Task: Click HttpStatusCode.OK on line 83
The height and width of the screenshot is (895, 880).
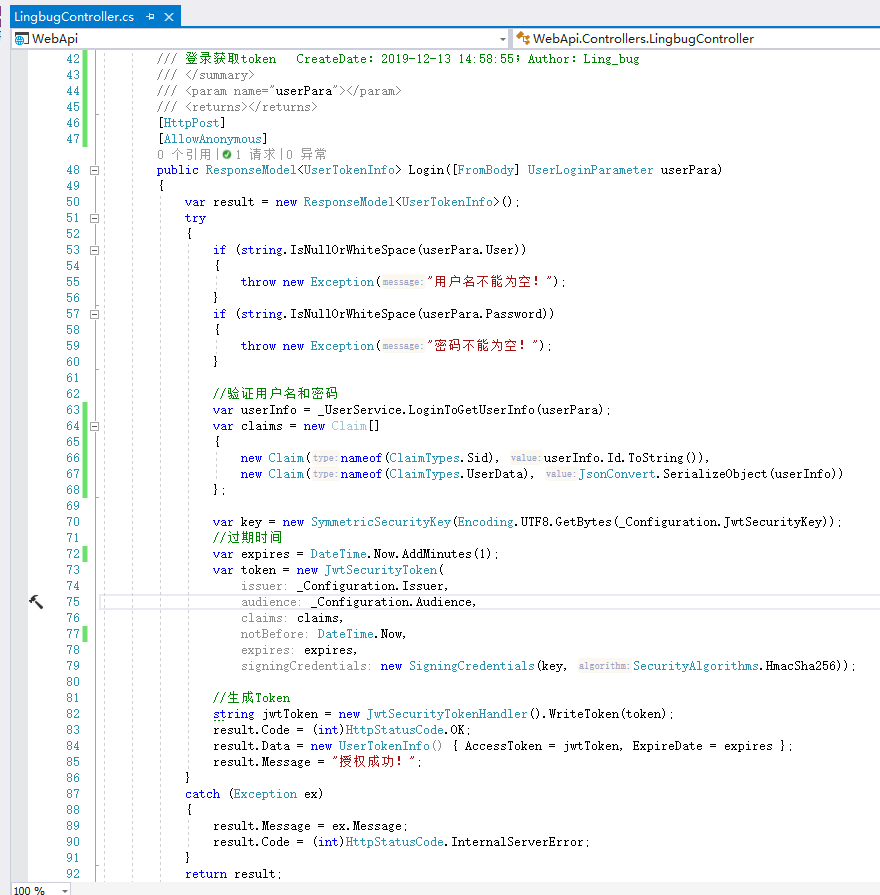Action: (405, 729)
